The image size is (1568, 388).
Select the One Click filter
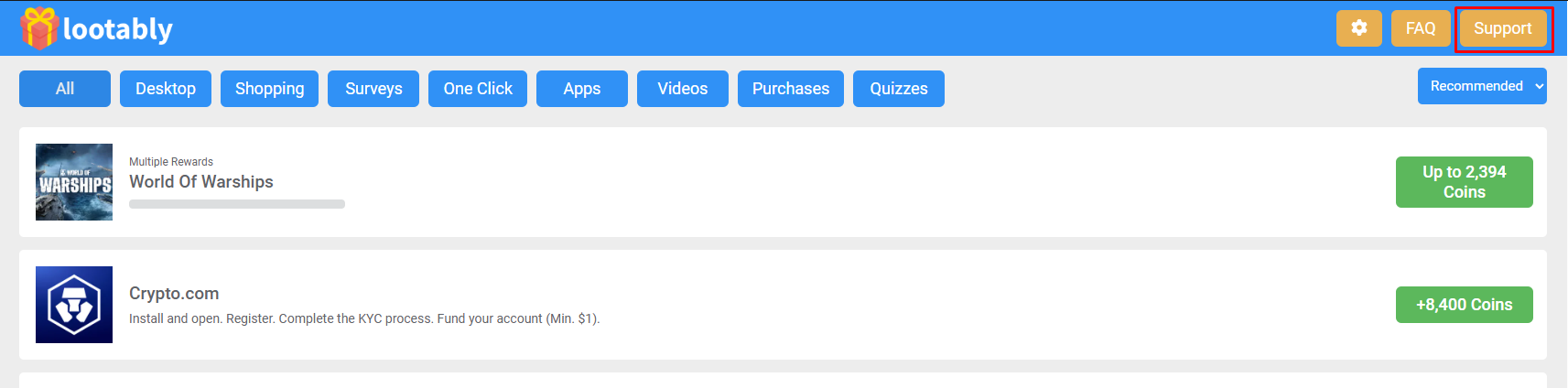point(478,89)
